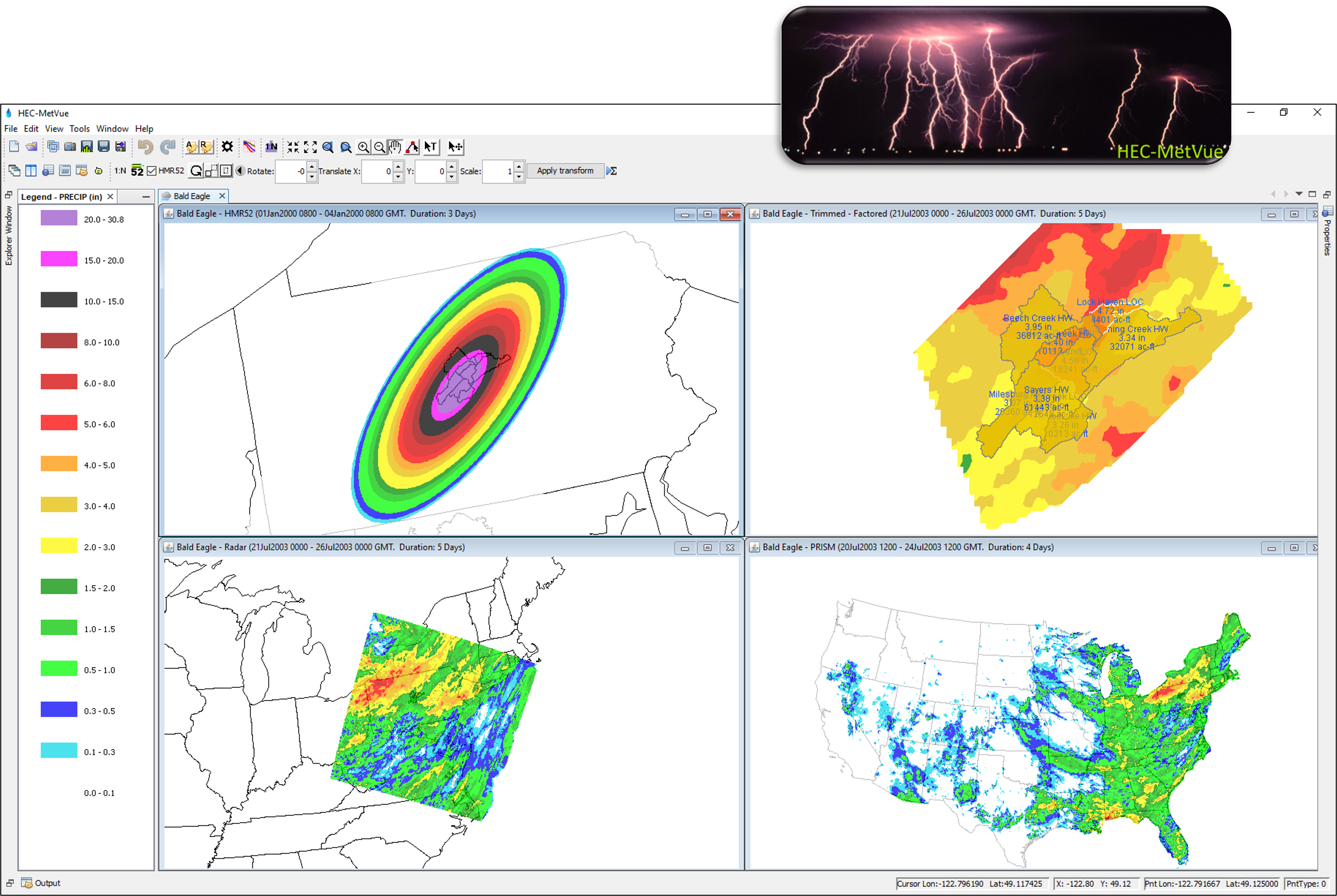
Task: Click the left arrow toggle before Rotate
Action: tap(240, 170)
